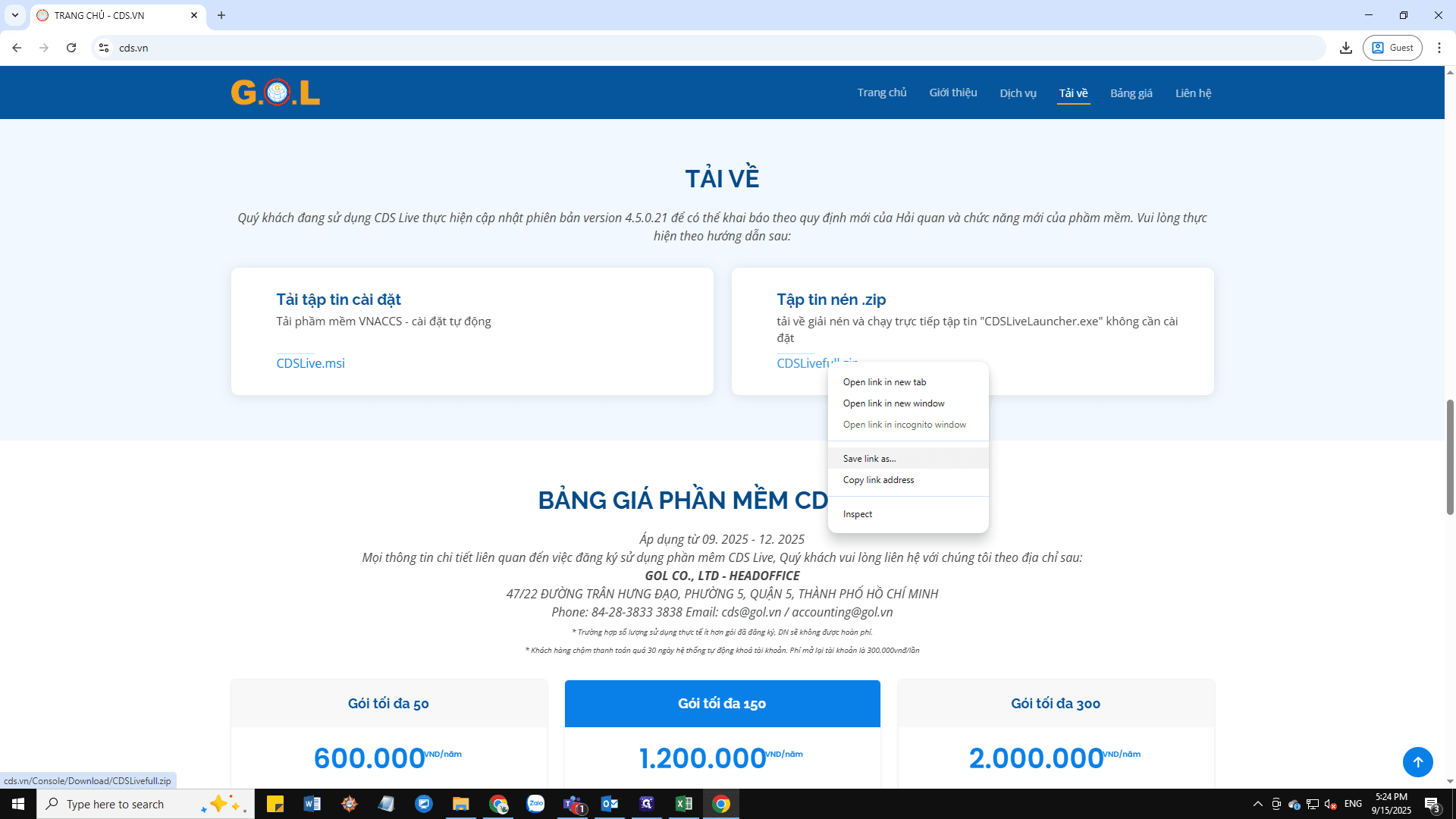Image resolution: width=1456 pixels, height=819 pixels.
Task: View site information icon in address bar
Action: coord(104,48)
